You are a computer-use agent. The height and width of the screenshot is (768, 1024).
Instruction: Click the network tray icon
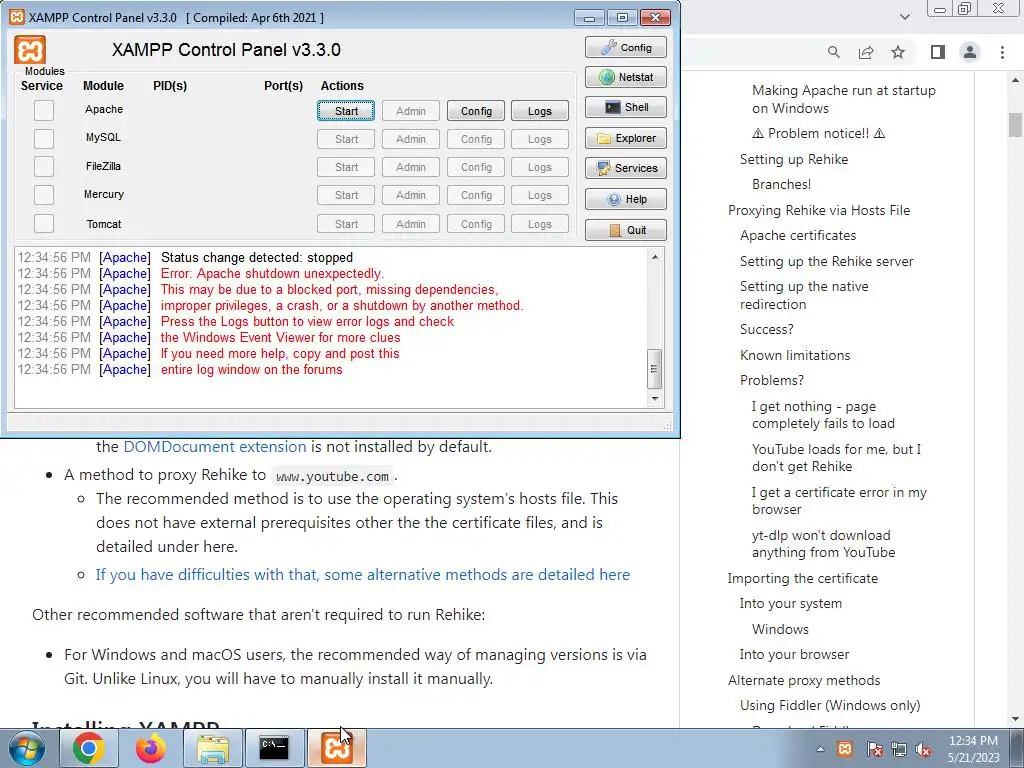[x=899, y=748]
